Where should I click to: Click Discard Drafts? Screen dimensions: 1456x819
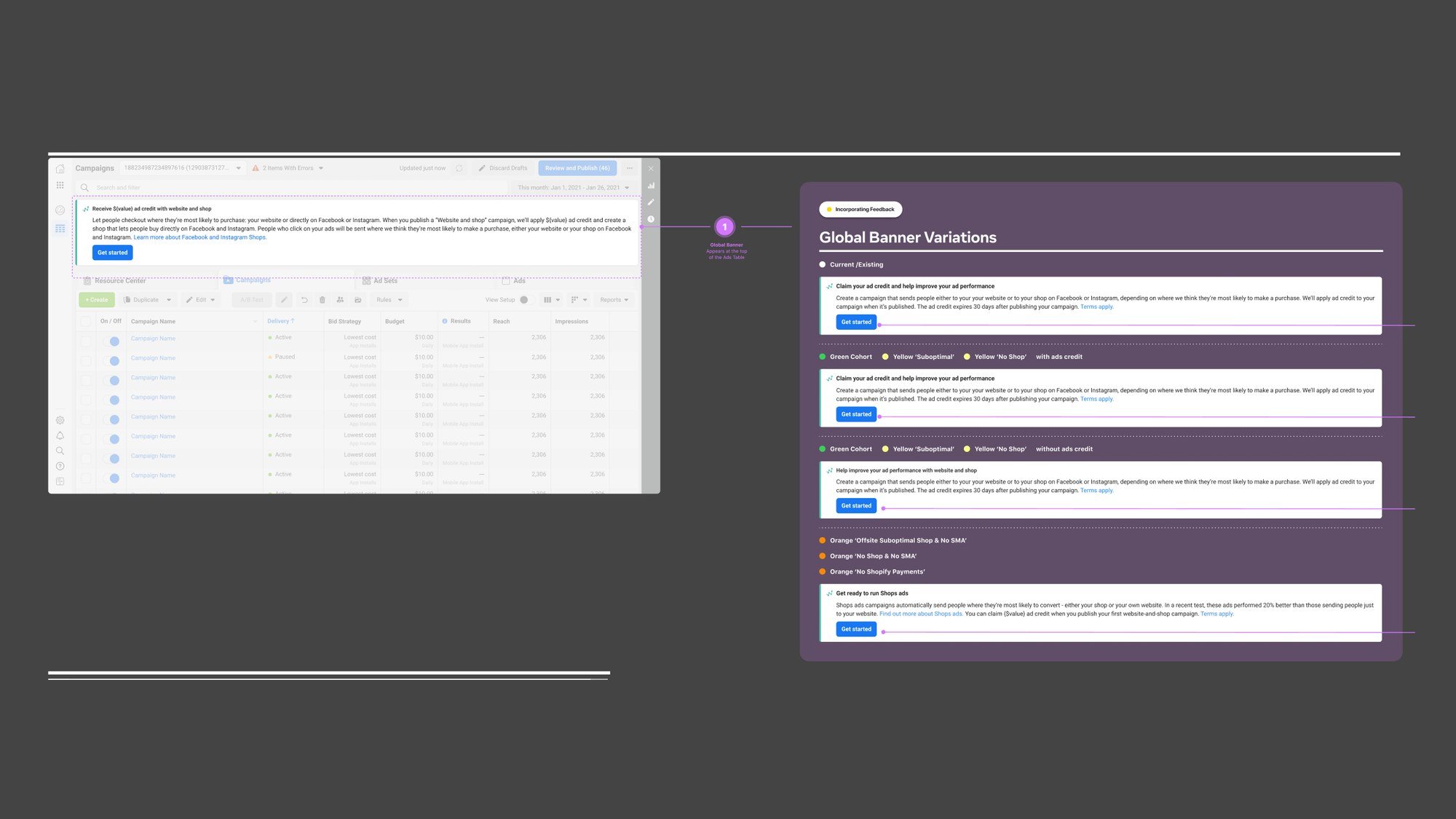click(502, 168)
